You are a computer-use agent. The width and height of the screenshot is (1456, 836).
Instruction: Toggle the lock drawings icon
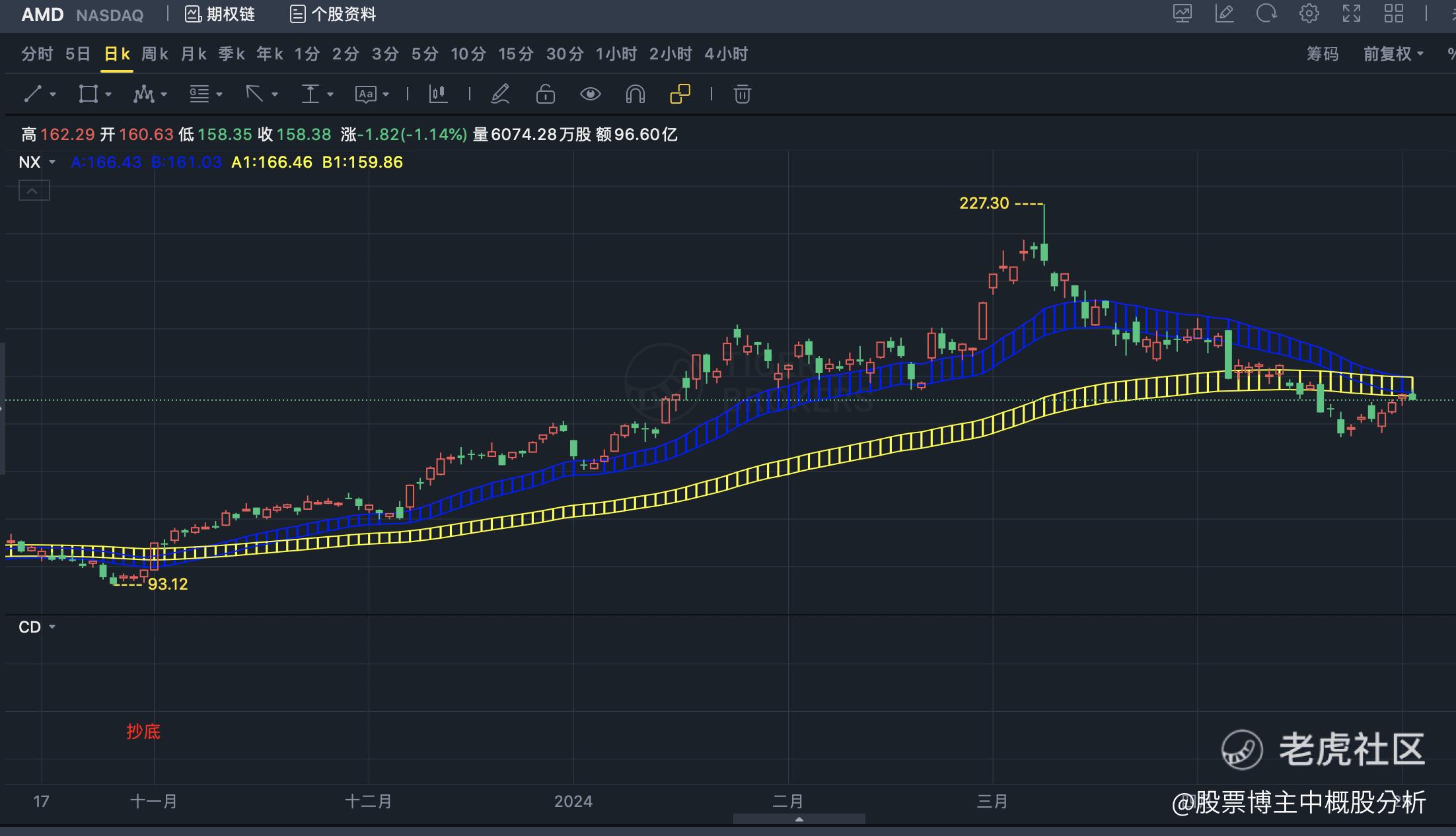click(545, 94)
